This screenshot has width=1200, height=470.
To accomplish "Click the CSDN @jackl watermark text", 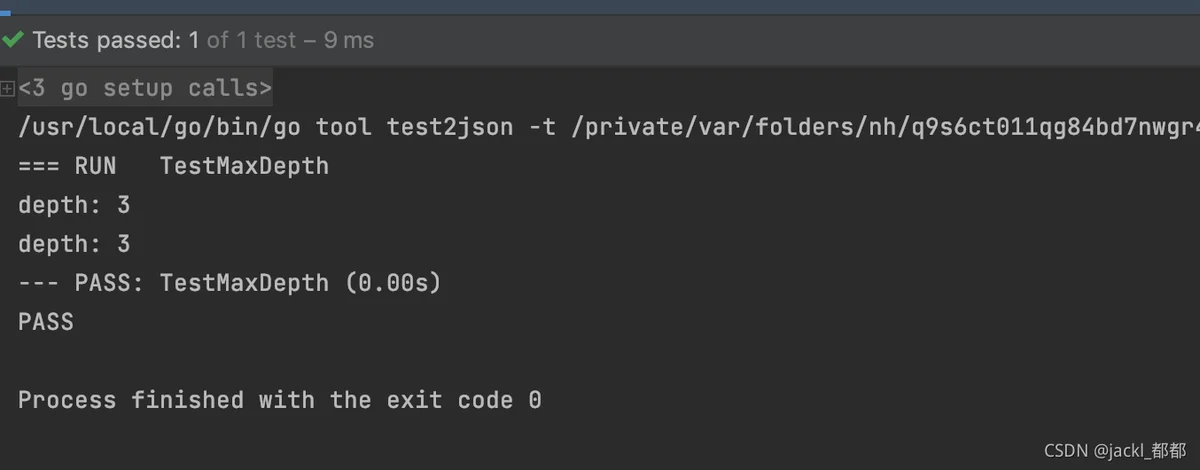I will [x=1109, y=450].
